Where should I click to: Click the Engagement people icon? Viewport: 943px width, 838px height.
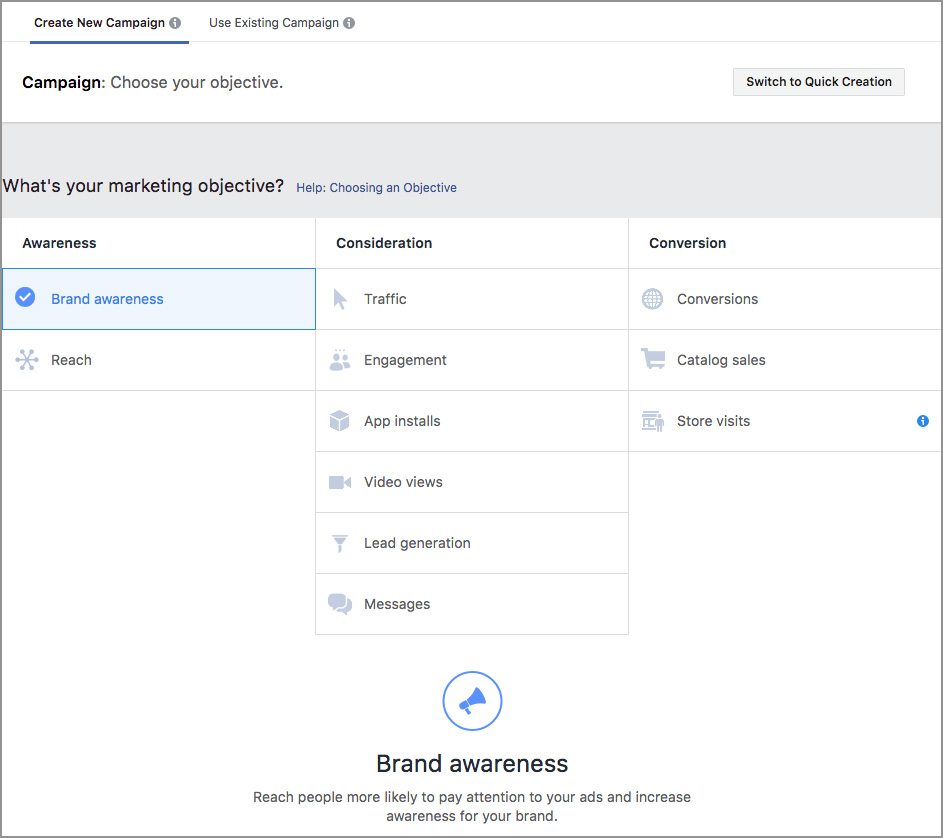coord(340,361)
